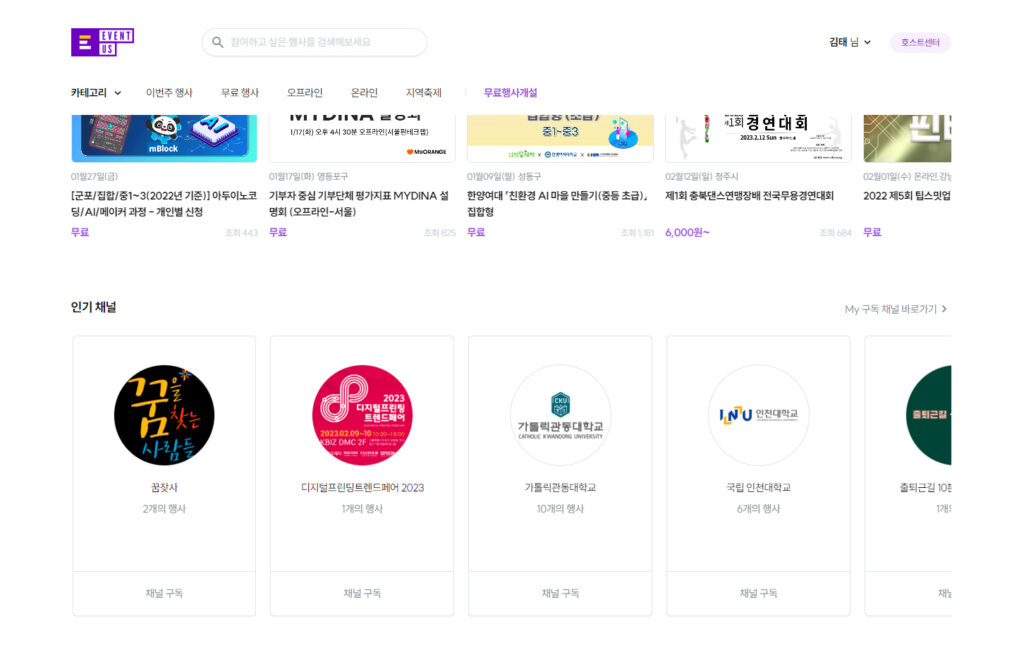Open My 구독 채널 바로가기 link
The image size is (1024, 655).
coord(896,309)
